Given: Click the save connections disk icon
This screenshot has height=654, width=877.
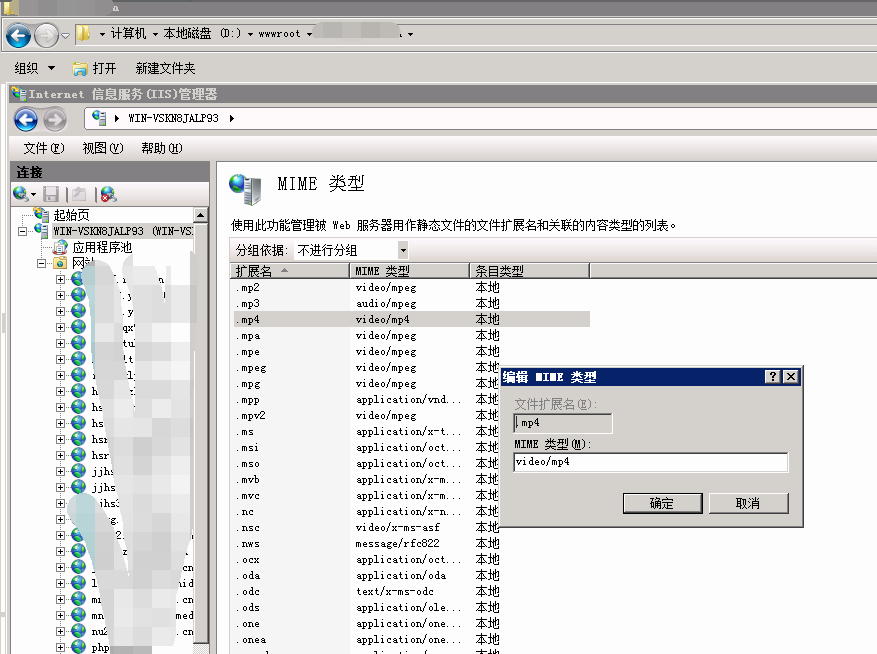Looking at the screenshot, I should (x=51, y=194).
